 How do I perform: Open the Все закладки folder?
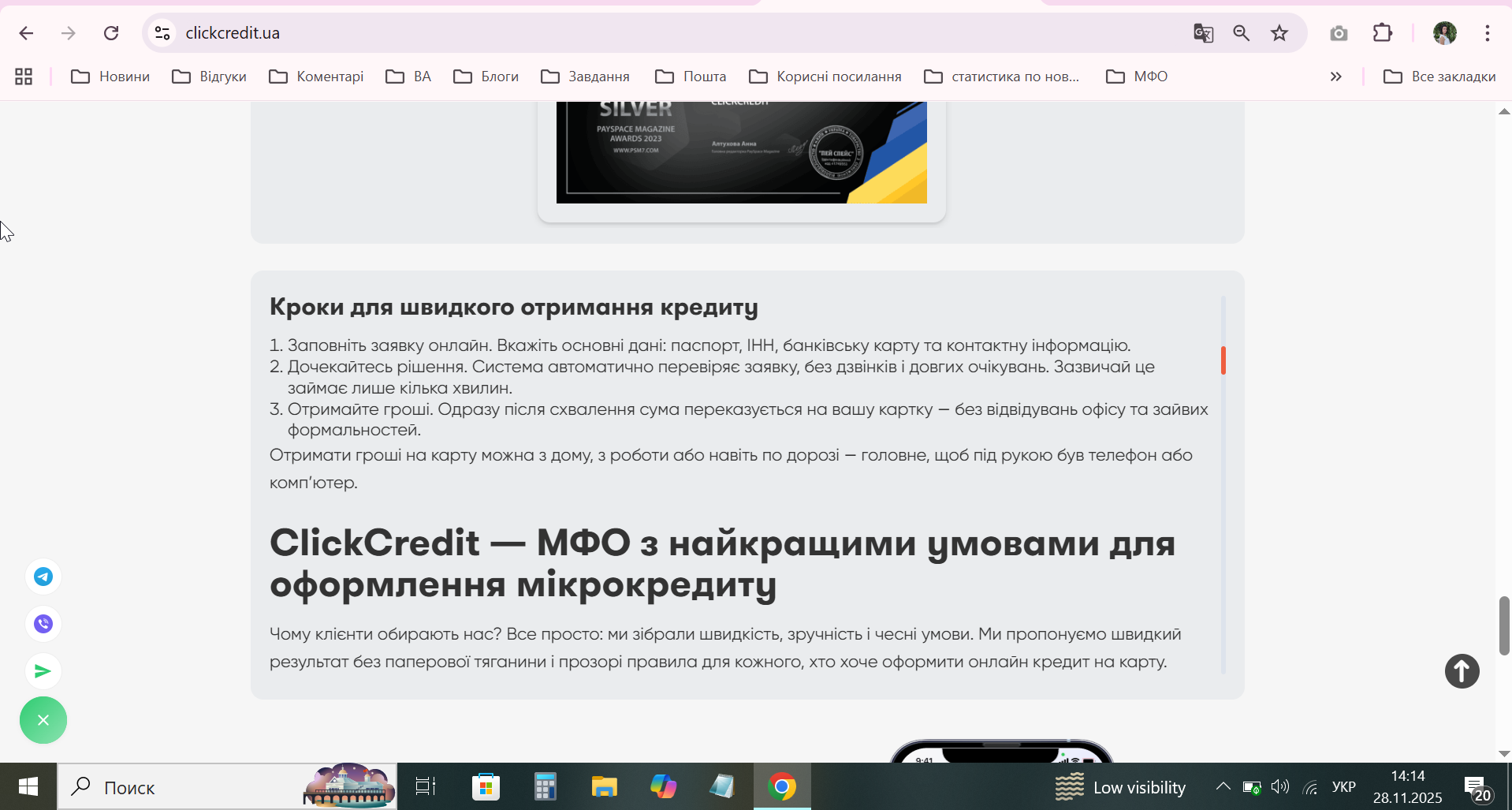(x=1439, y=77)
